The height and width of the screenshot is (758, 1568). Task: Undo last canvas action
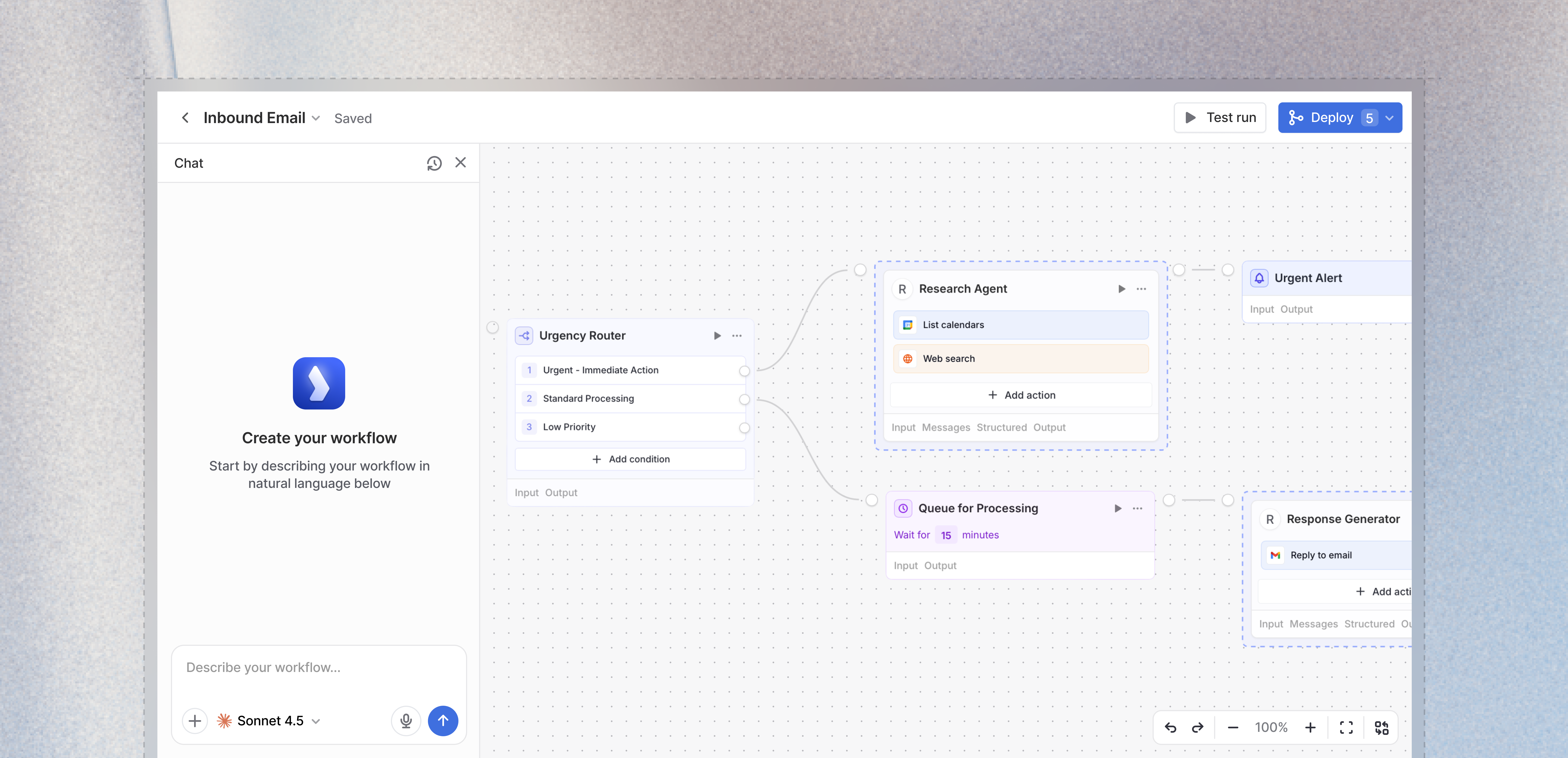(x=1171, y=728)
